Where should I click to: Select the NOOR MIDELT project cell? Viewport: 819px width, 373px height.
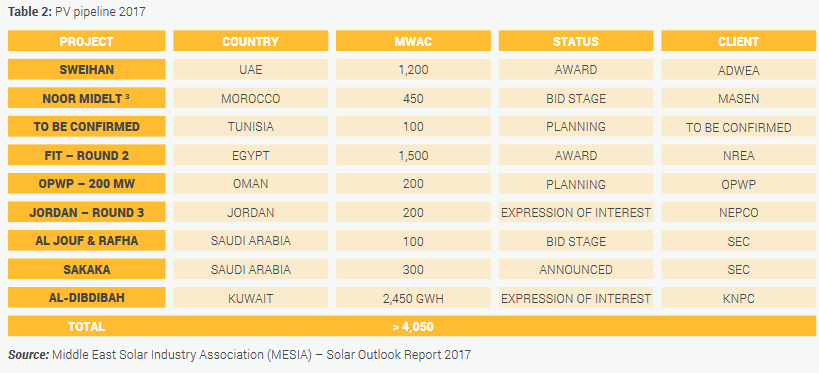click(x=87, y=98)
